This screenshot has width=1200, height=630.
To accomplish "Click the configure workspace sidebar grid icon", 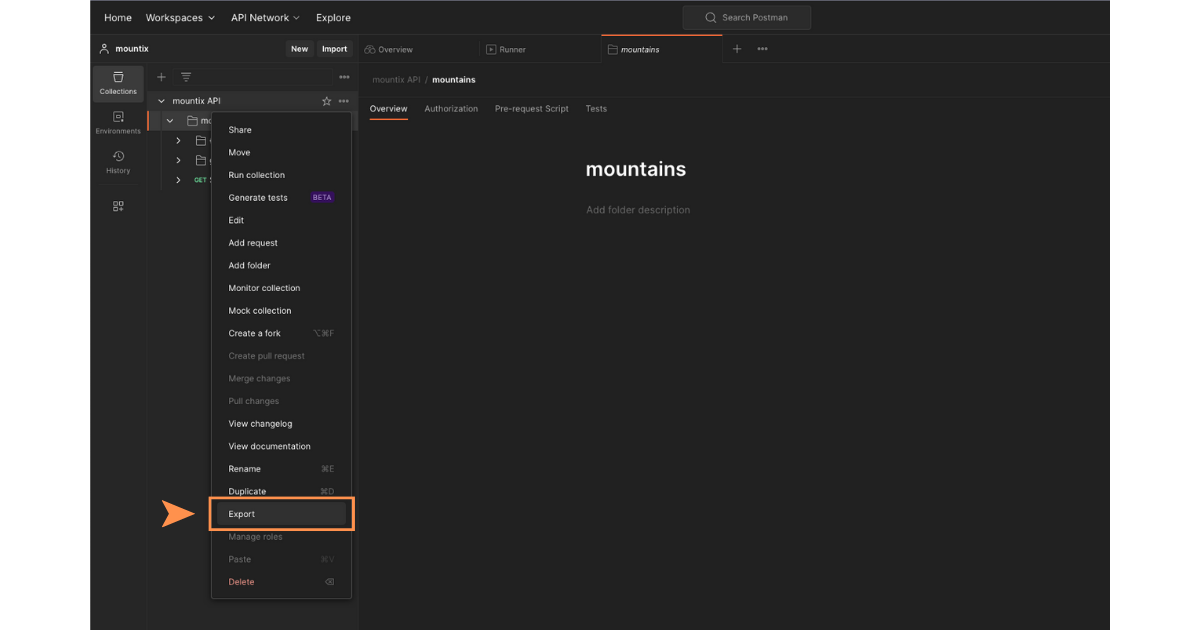I will 118,206.
